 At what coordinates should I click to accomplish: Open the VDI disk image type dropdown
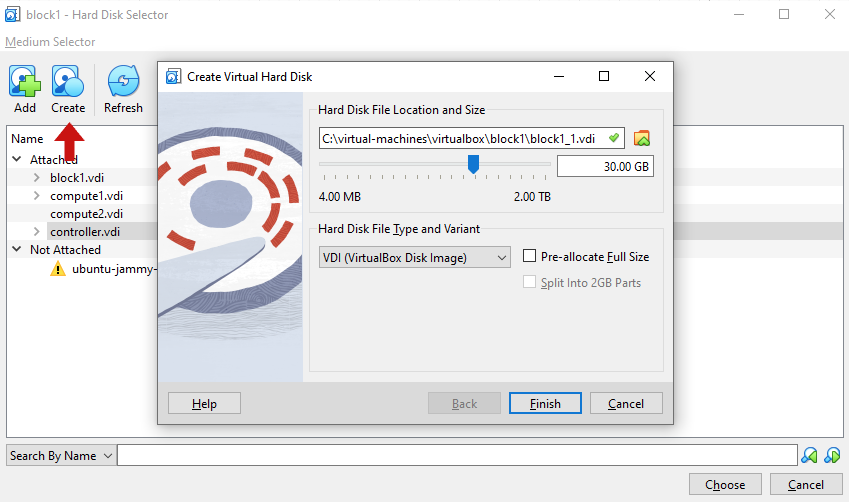tap(414, 258)
